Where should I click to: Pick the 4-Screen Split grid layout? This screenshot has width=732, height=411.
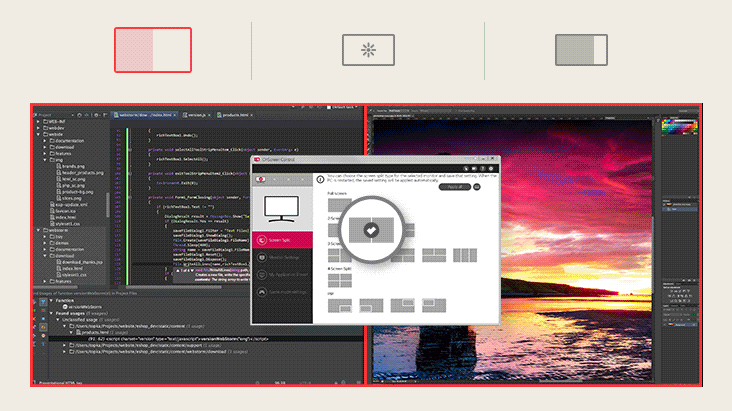coord(340,280)
